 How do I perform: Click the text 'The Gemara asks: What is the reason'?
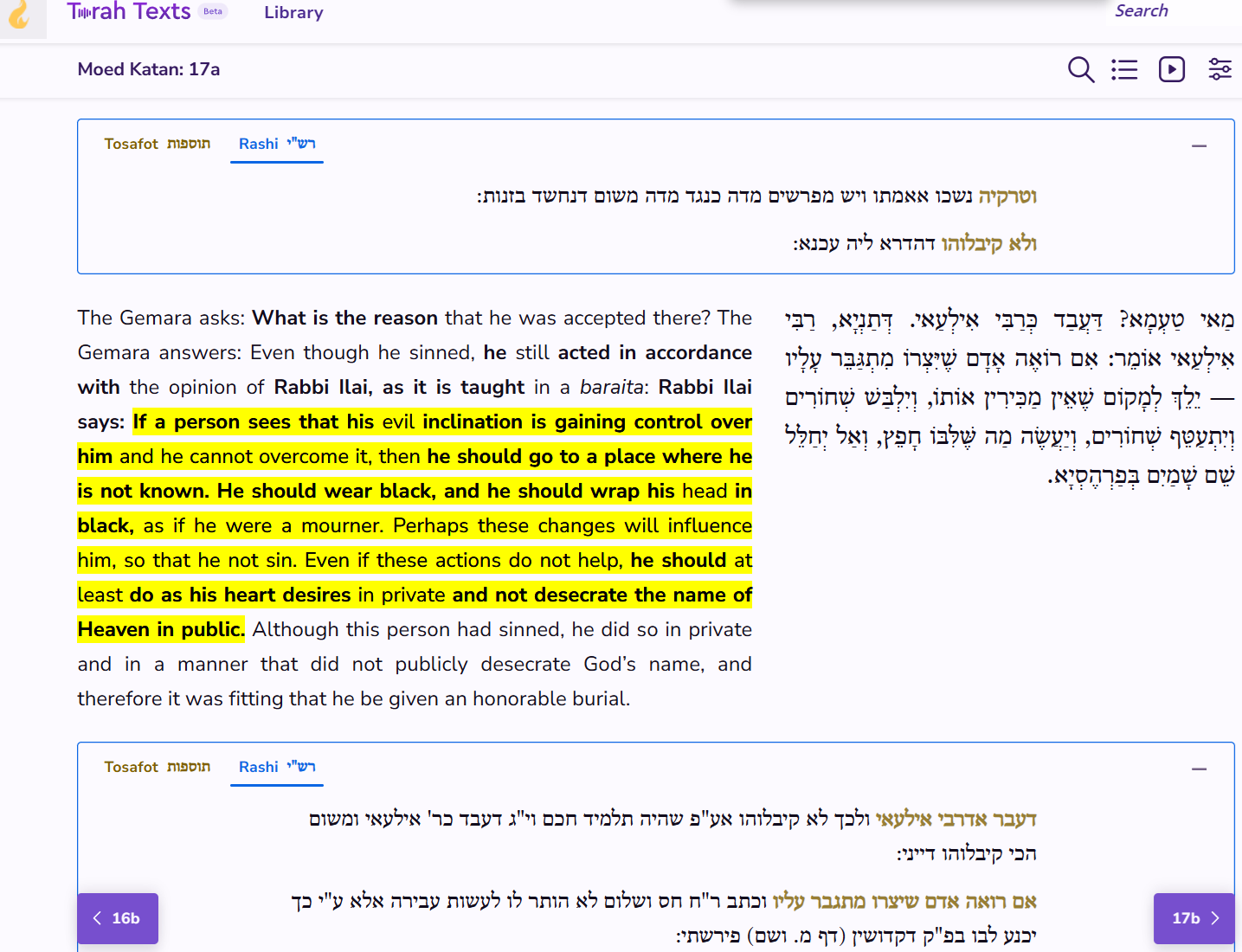pos(258,318)
